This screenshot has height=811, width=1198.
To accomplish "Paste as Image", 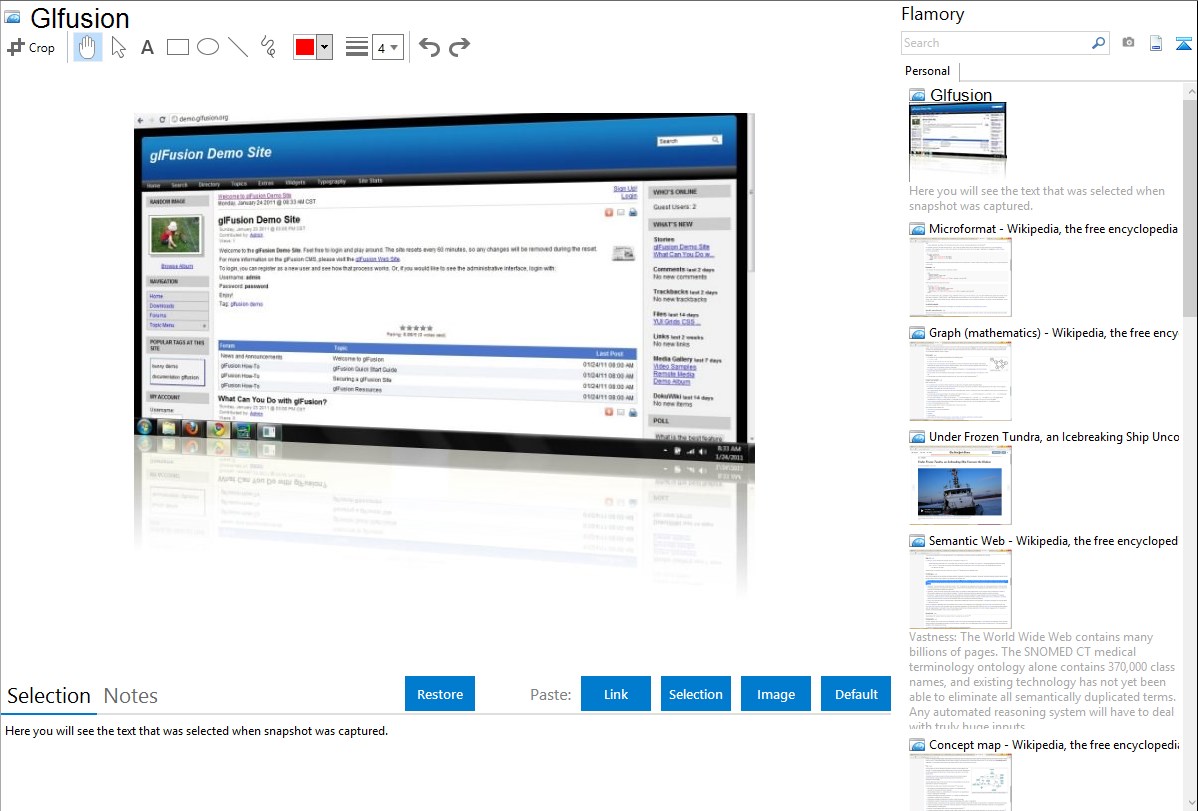I will coord(775,694).
